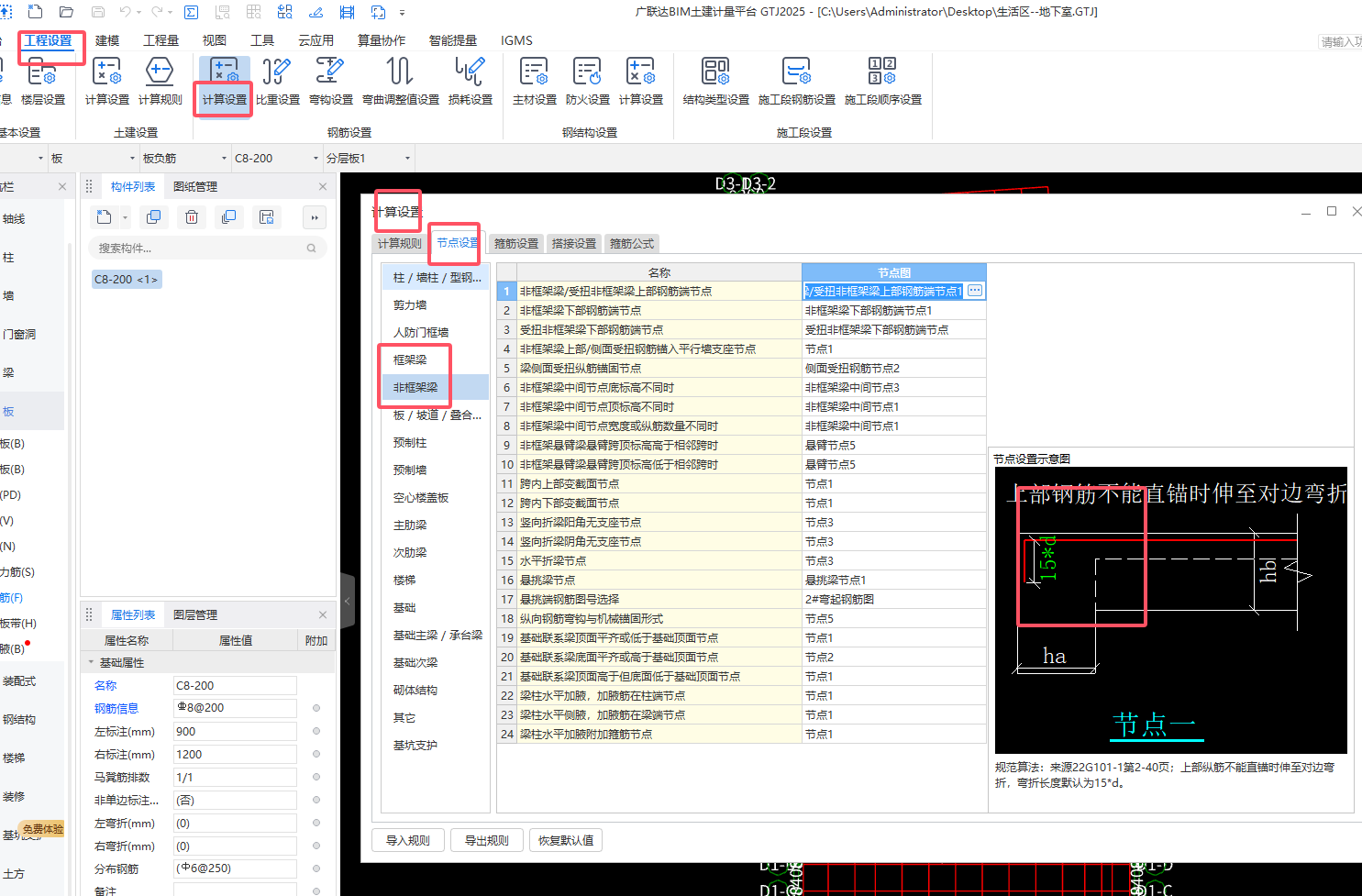Viewport: 1362px width, 896px height.
Task: Open dropdown arrow beside new component icon
Action: tap(125, 218)
